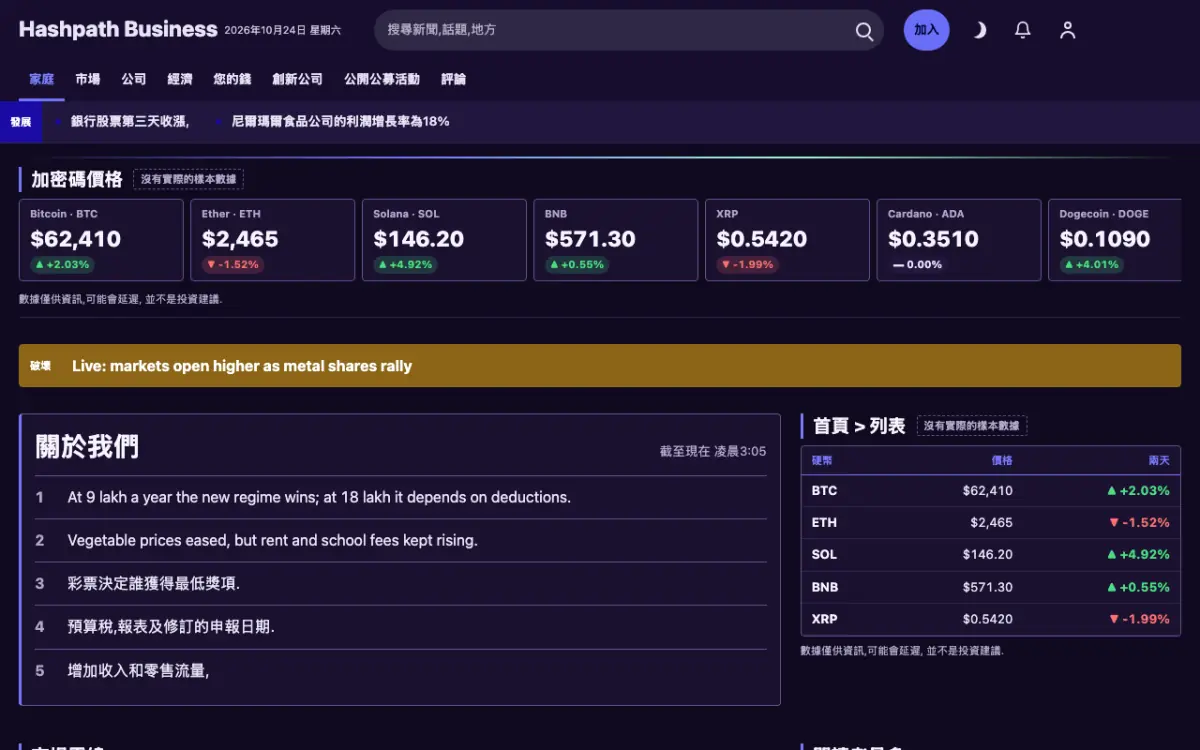Select the 公司 tab
The width and height of the screenshot is (1200, 750).
[134, 79]
